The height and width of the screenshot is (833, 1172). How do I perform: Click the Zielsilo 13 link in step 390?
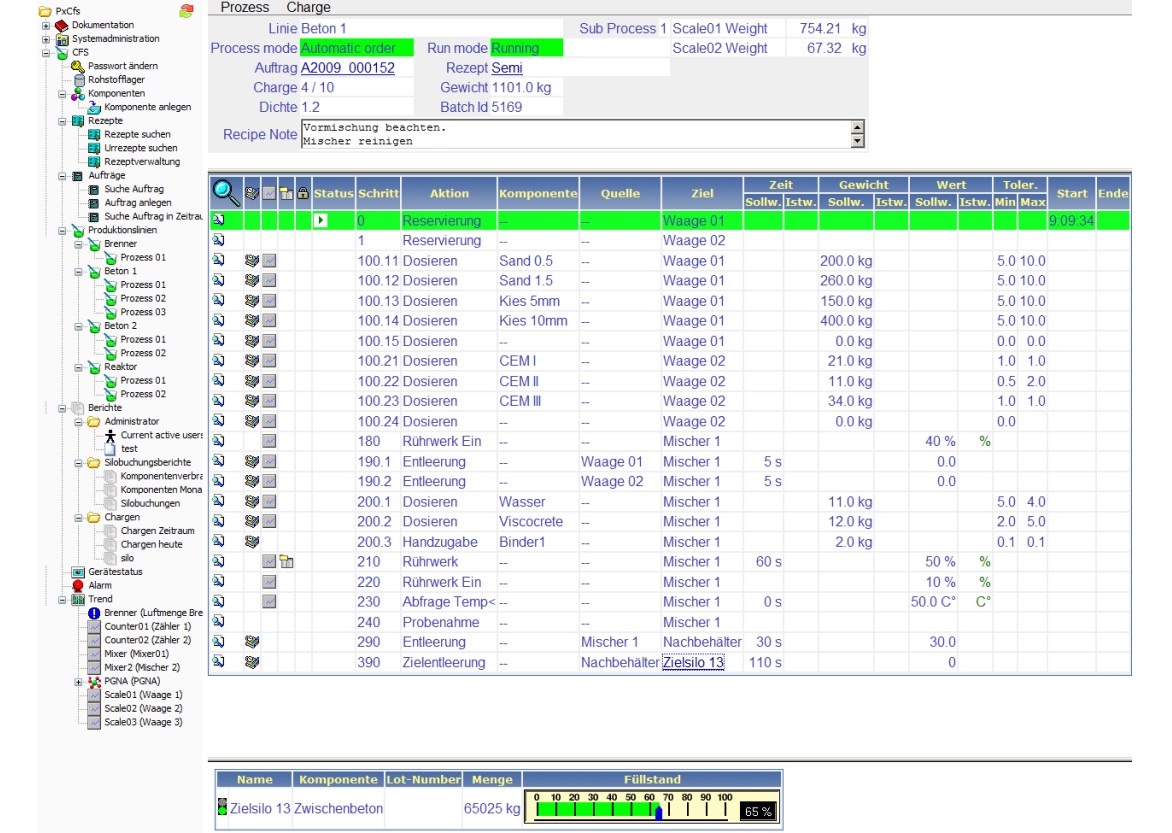click(692, 662)
